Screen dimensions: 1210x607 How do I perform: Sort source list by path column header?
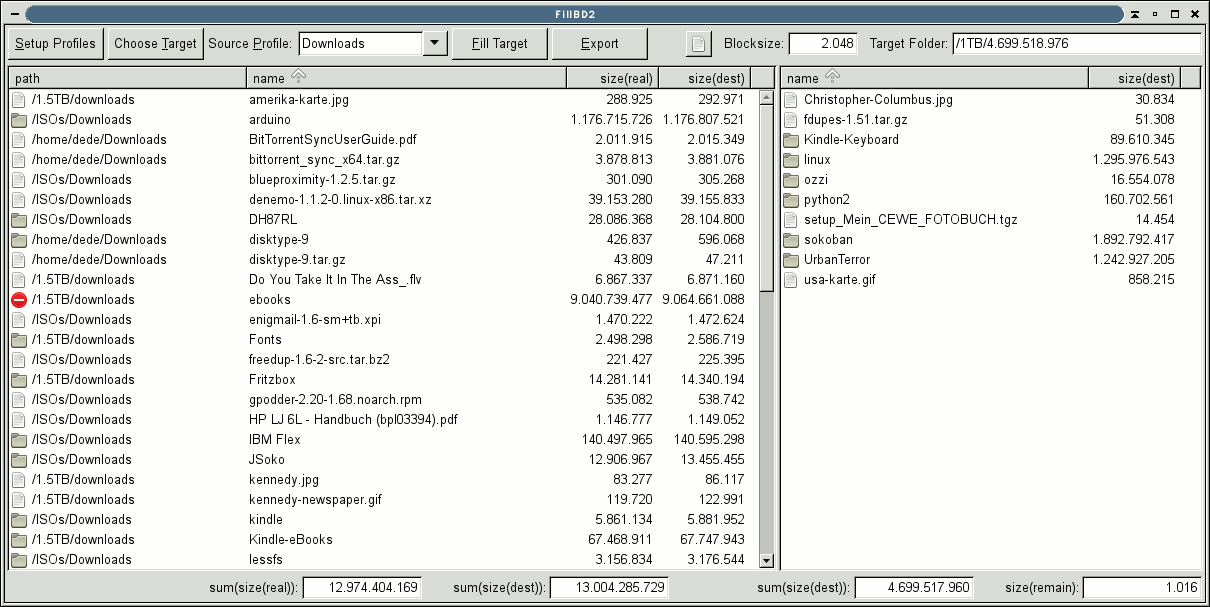(127, 78)
